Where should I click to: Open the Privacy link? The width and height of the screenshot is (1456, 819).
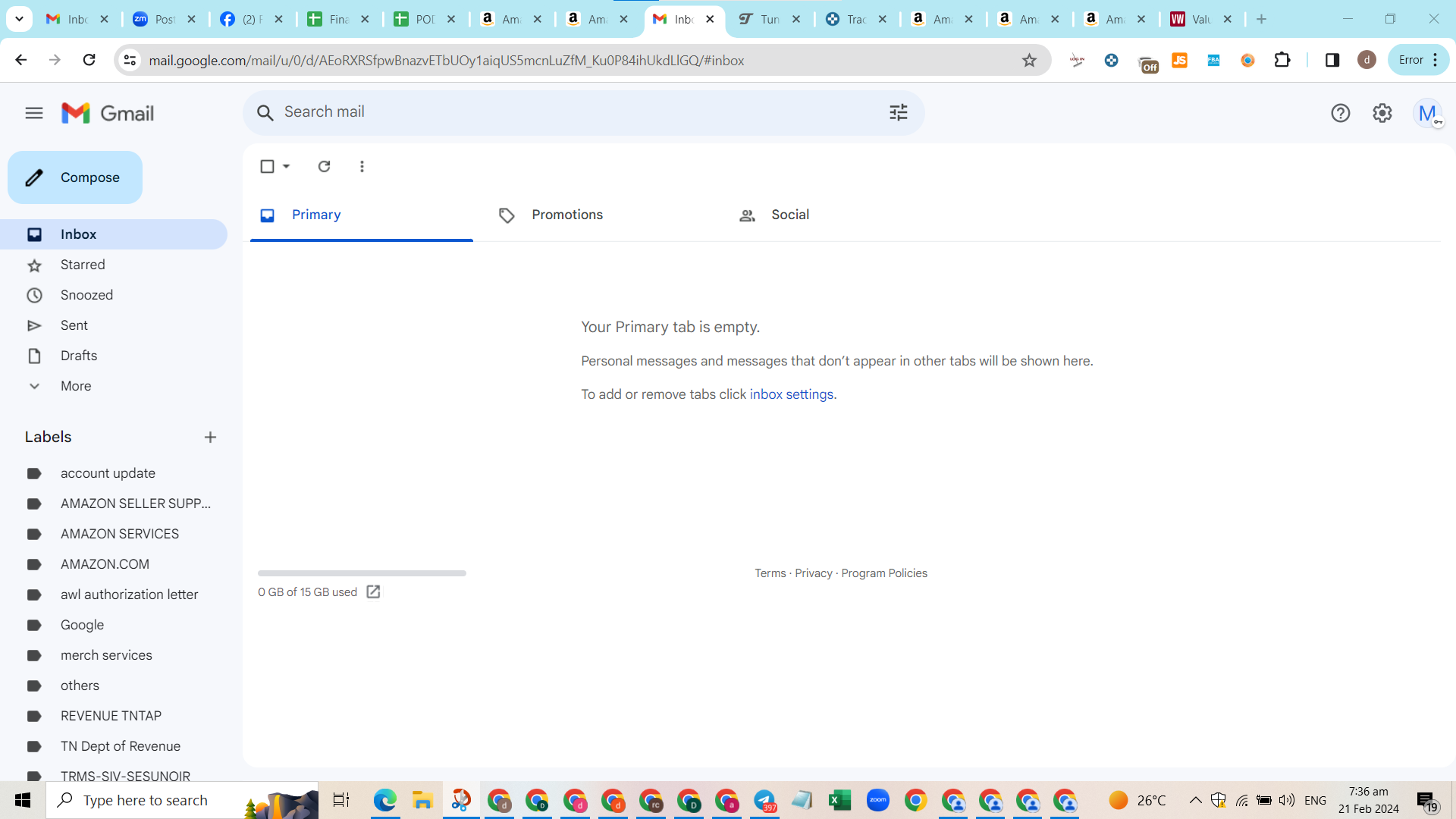814,573
